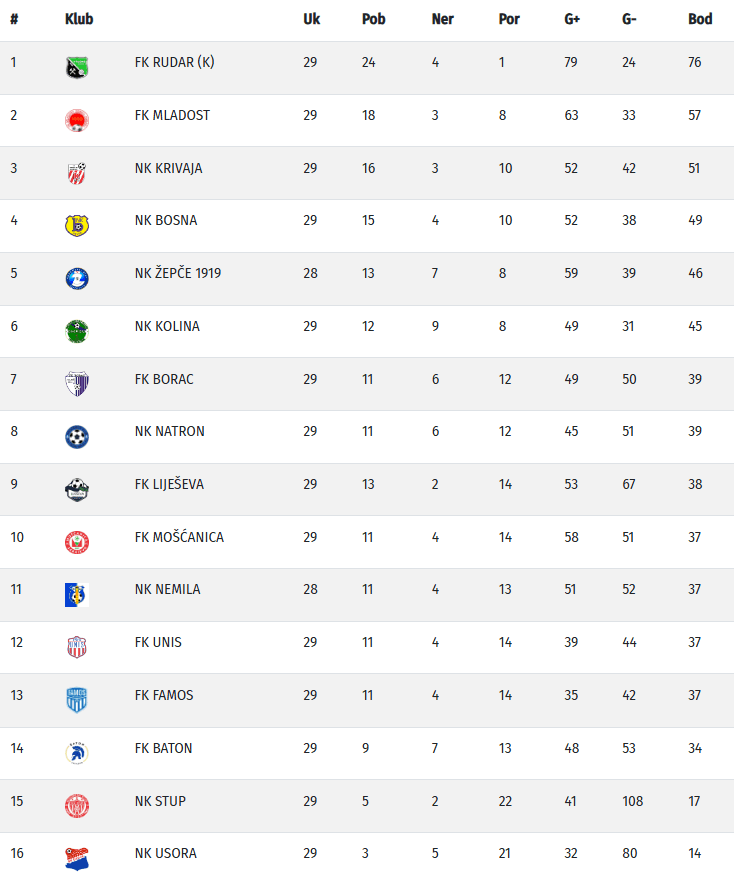
Task: Click the FK Mladost red crest
Action: tap(77, 120)
